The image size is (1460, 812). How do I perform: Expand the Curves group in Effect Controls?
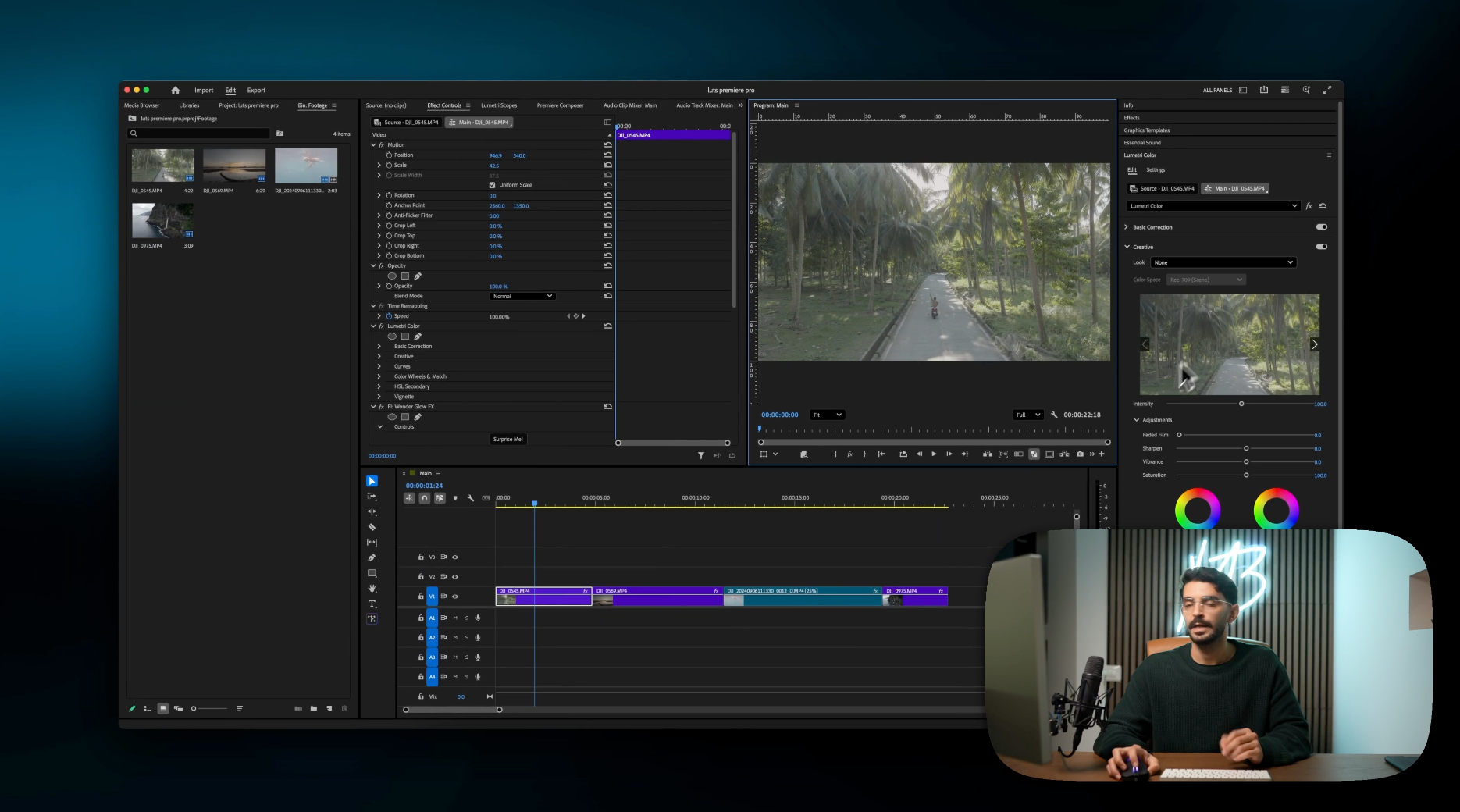click(x=379, y=366)
